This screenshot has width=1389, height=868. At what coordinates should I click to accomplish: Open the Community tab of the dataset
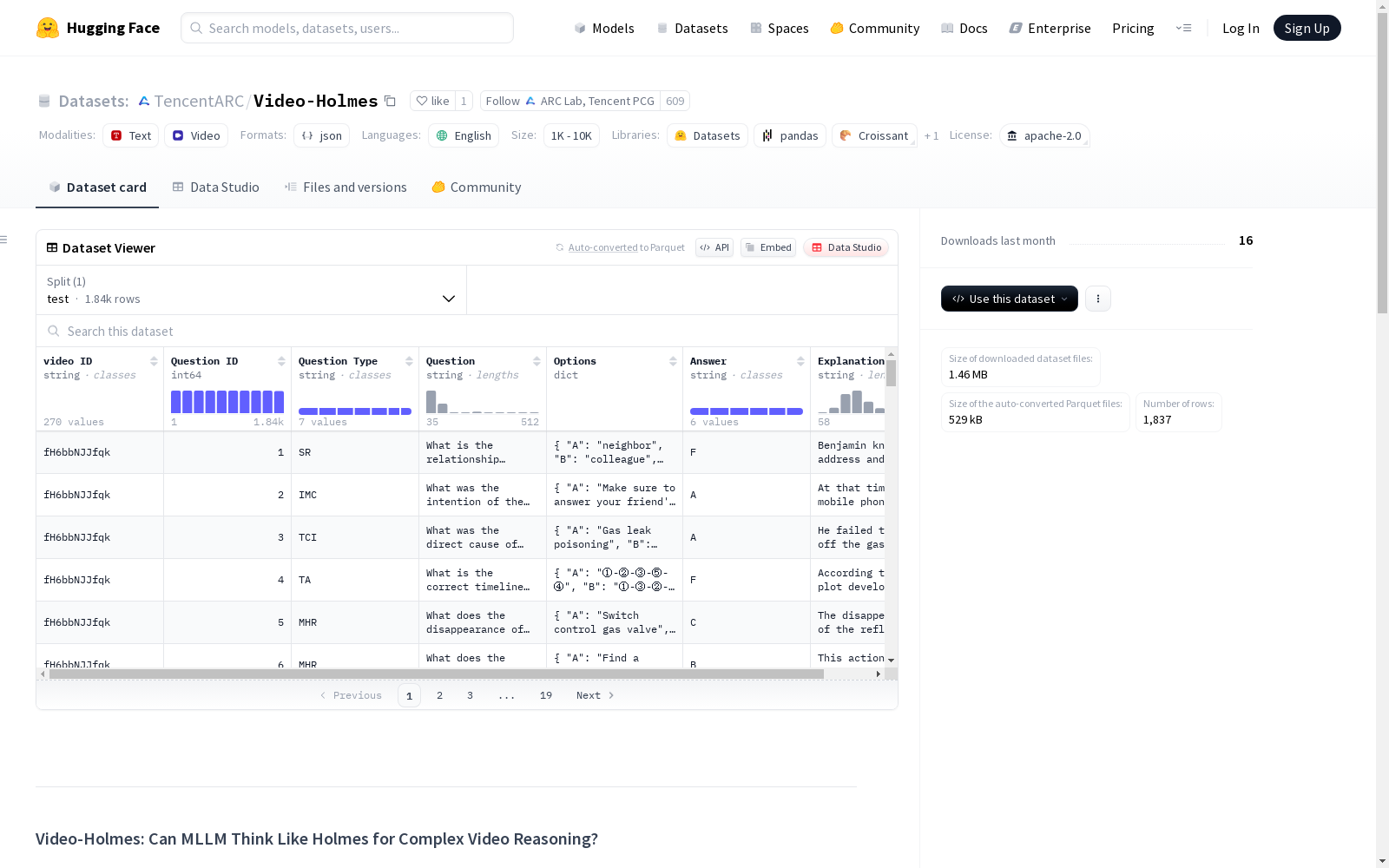pos(477,187)
